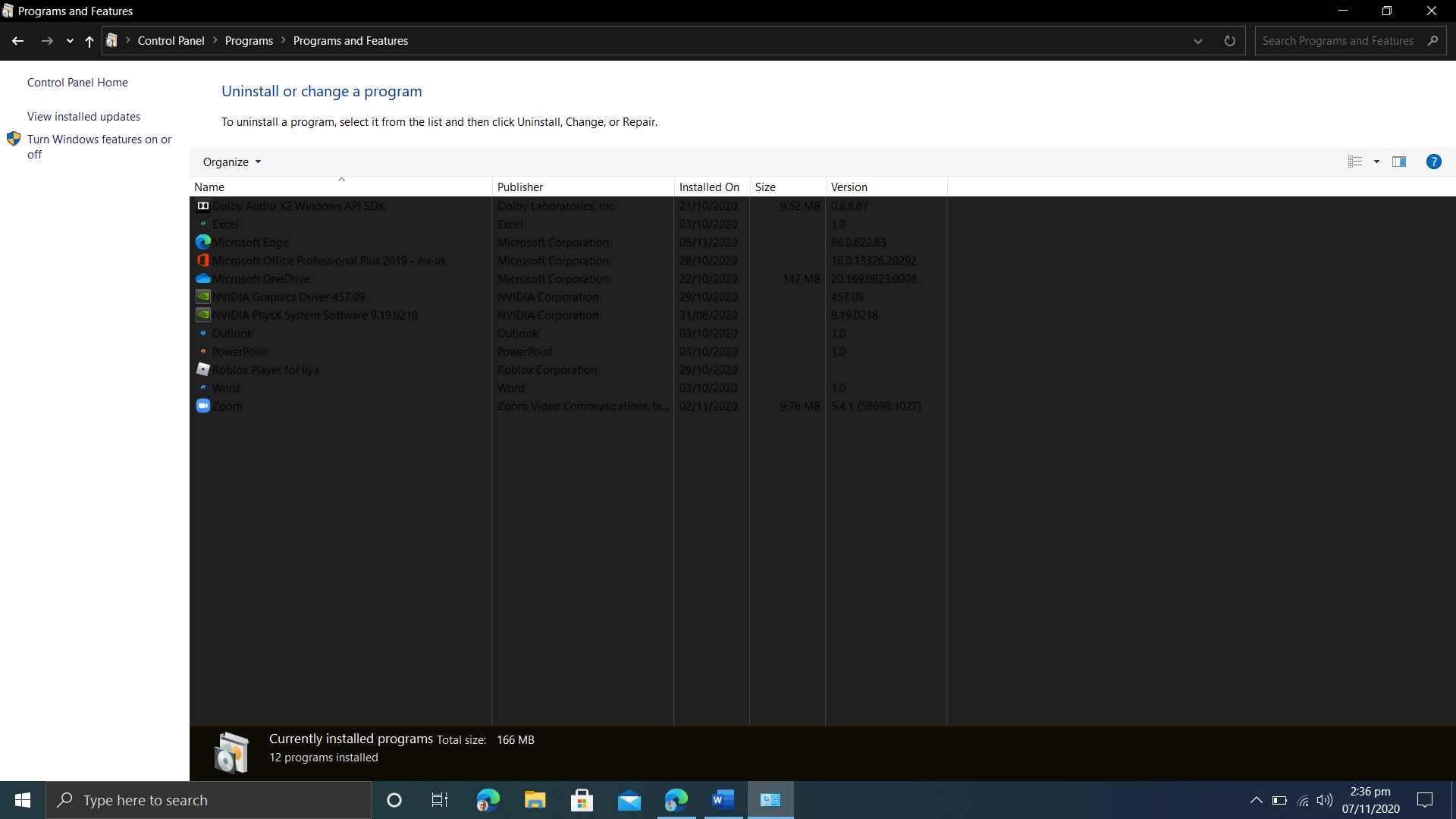
Task: Go to Programs via the breadcrumb
Action: (249, 40)
